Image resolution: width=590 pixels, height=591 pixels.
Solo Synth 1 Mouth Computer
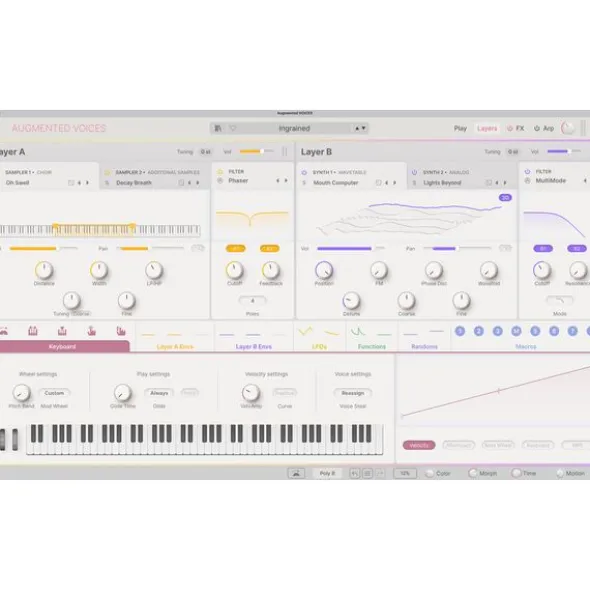coord(304,183)
